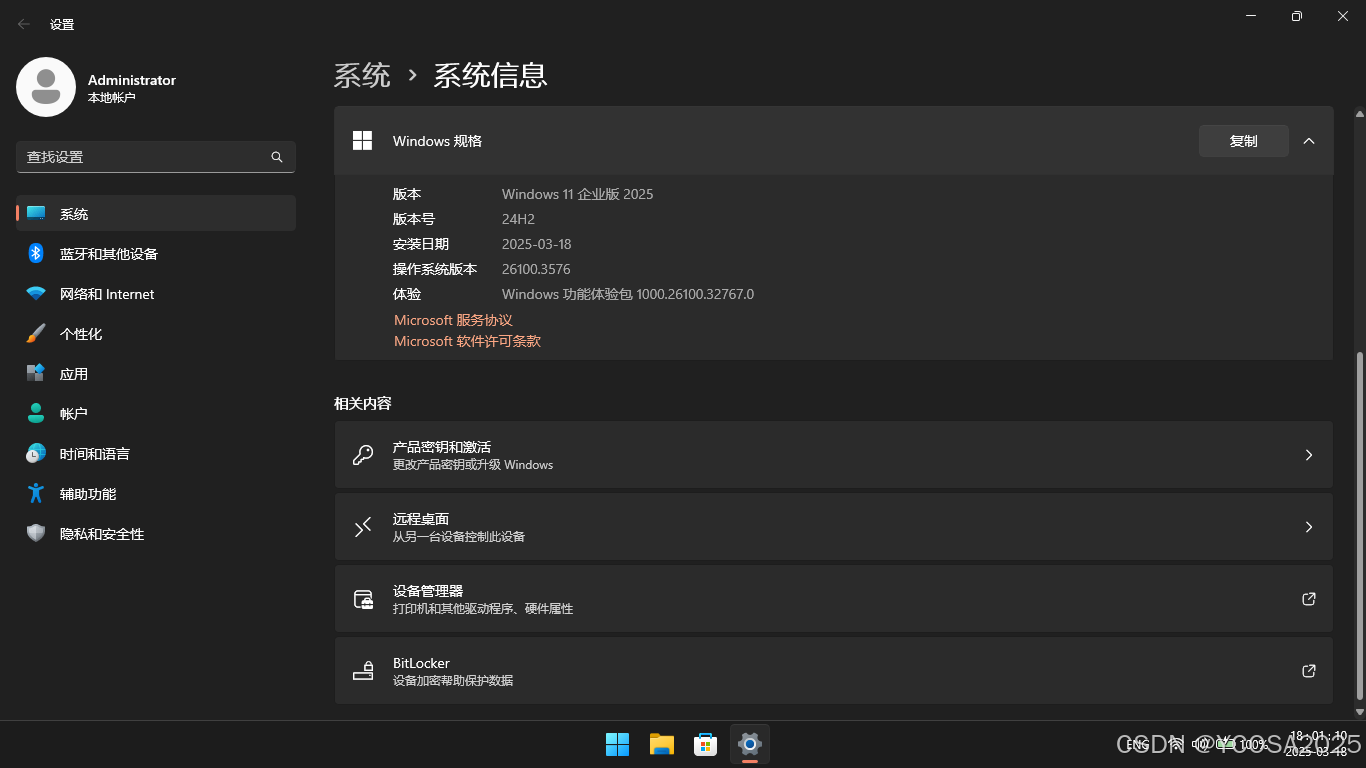
Task: Click 系统 in the breadcrumb
Action: click(x=362, y=75)
